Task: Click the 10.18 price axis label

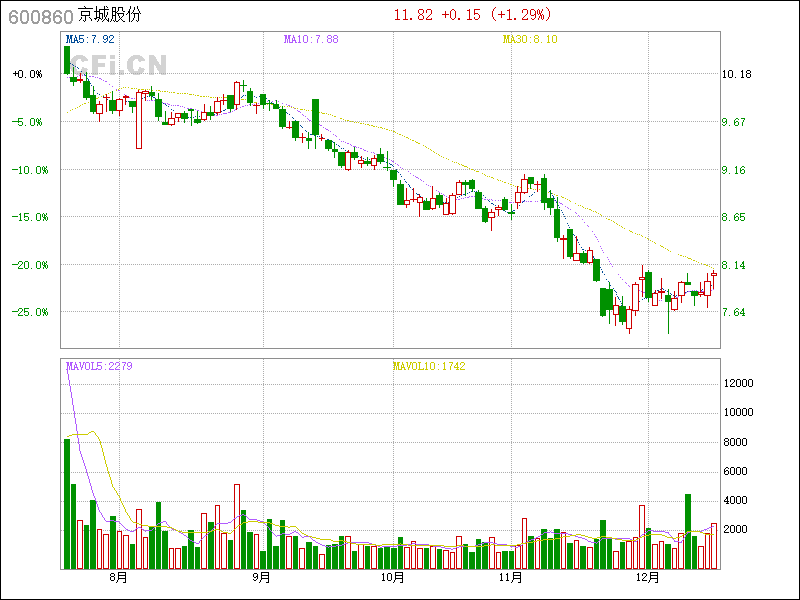Action: (736, 74)
